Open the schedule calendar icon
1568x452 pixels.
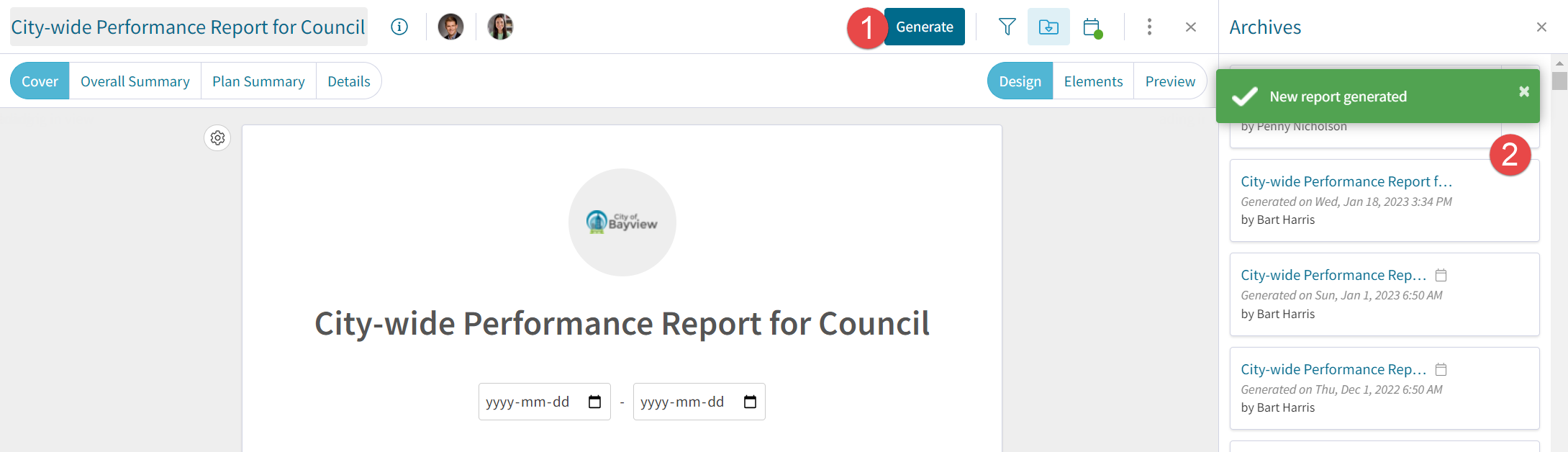click(1092, 27)
